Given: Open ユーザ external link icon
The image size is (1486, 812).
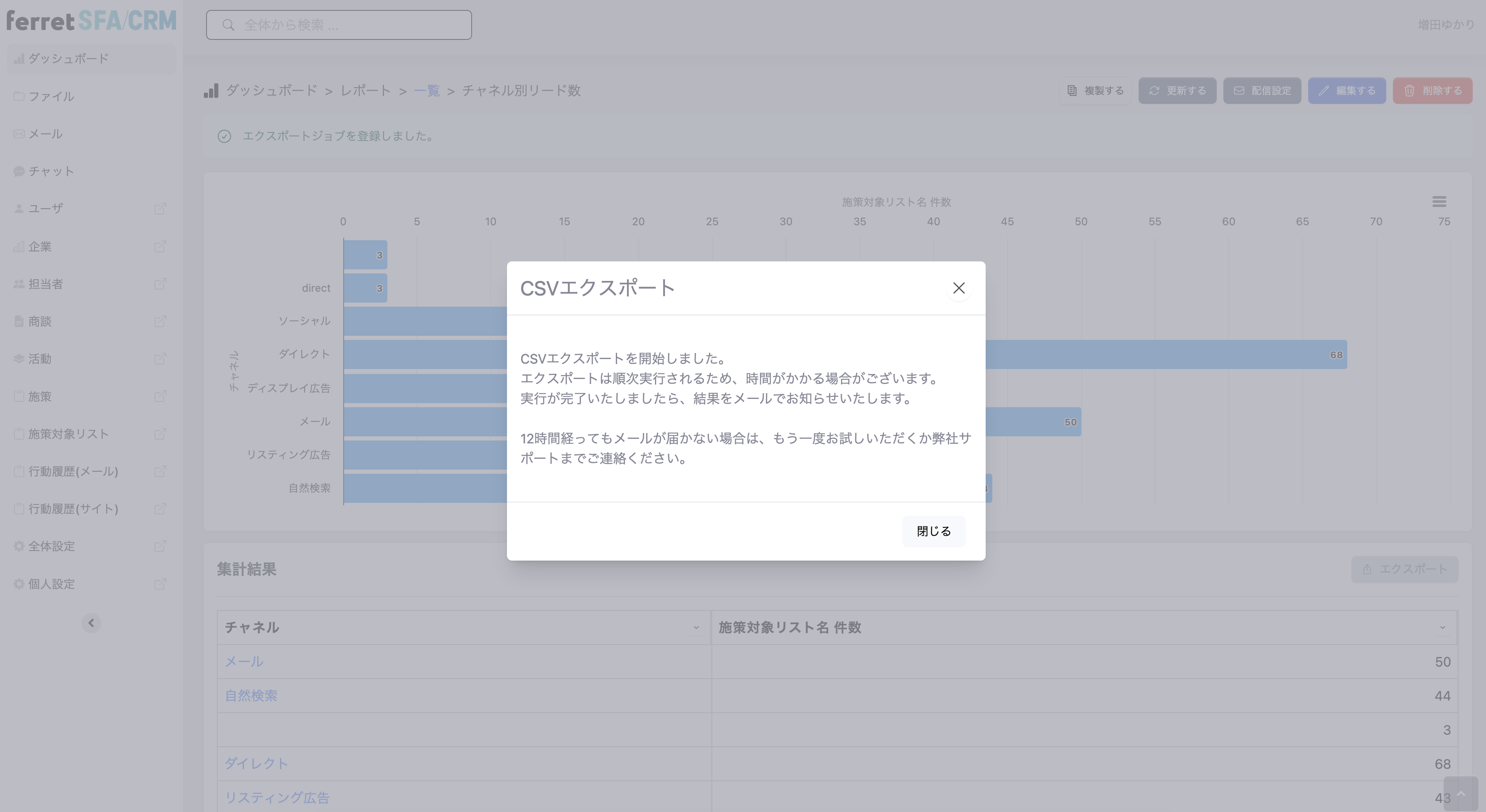Looking at the screenshot, I should point(160,209).
